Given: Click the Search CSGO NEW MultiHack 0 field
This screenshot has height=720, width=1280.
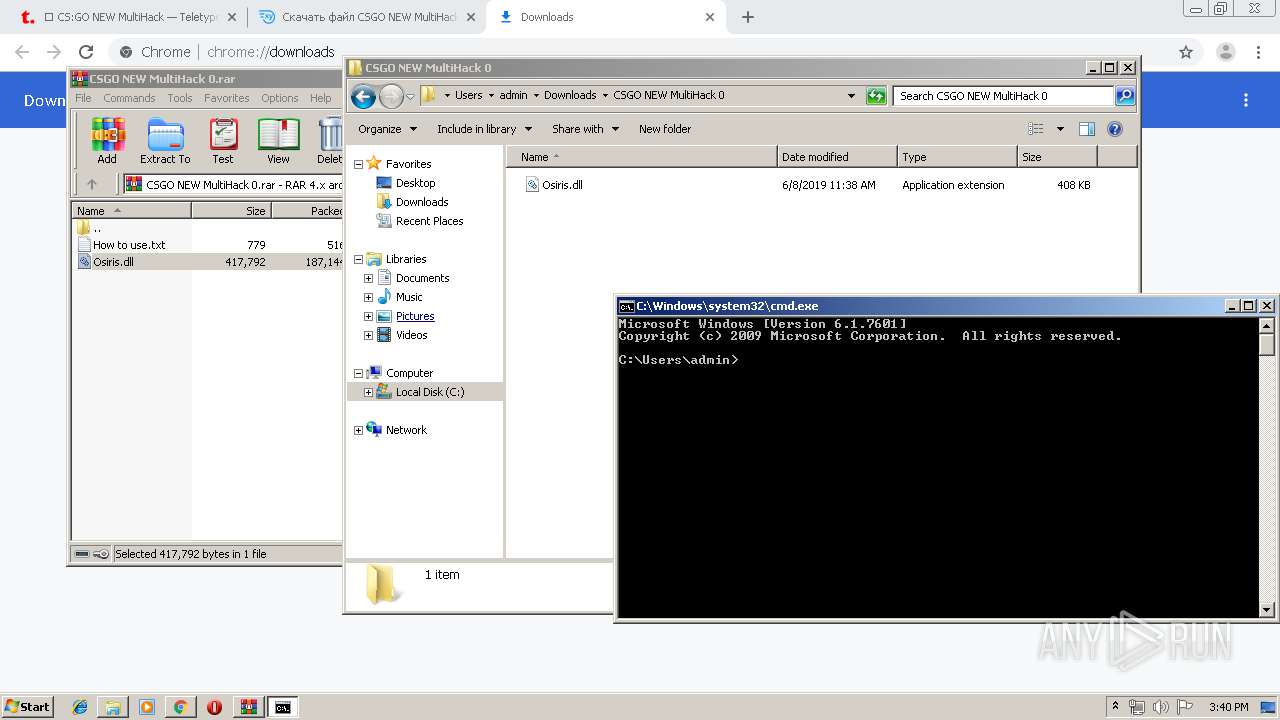Looking at the screenshot, I should (1003, 96).
